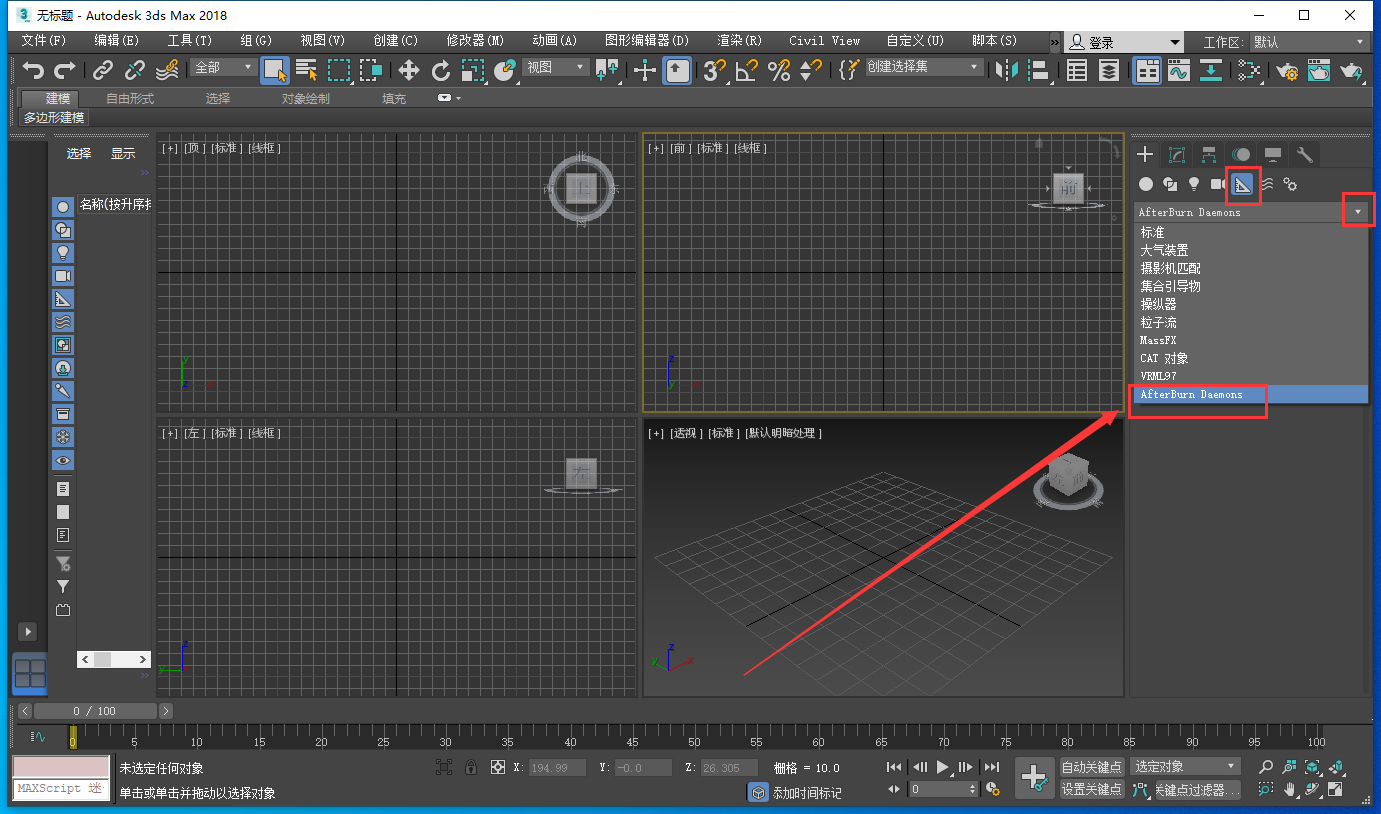
Task: Open the selection filter dropdown 全部
Action: pyautogui.click(x=224, y=67)
